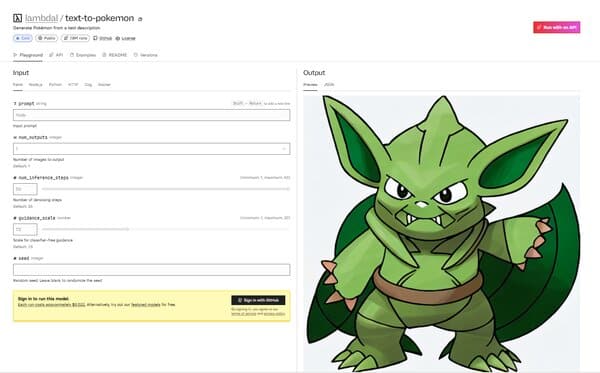Click the num_inference_steps number box

pyautogui.click(x=25, y=189)
